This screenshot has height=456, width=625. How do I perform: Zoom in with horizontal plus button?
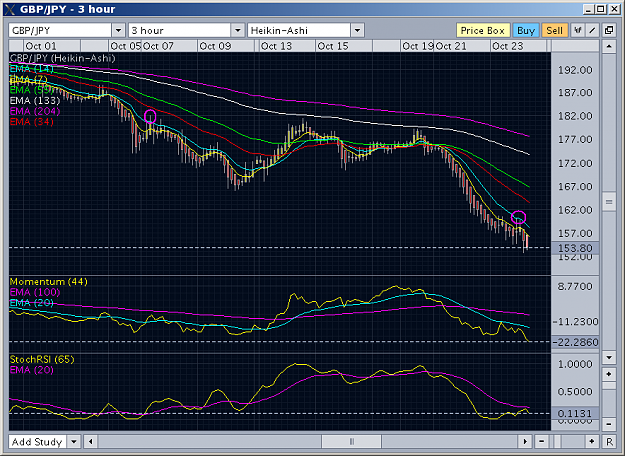(x=592, y=442)
